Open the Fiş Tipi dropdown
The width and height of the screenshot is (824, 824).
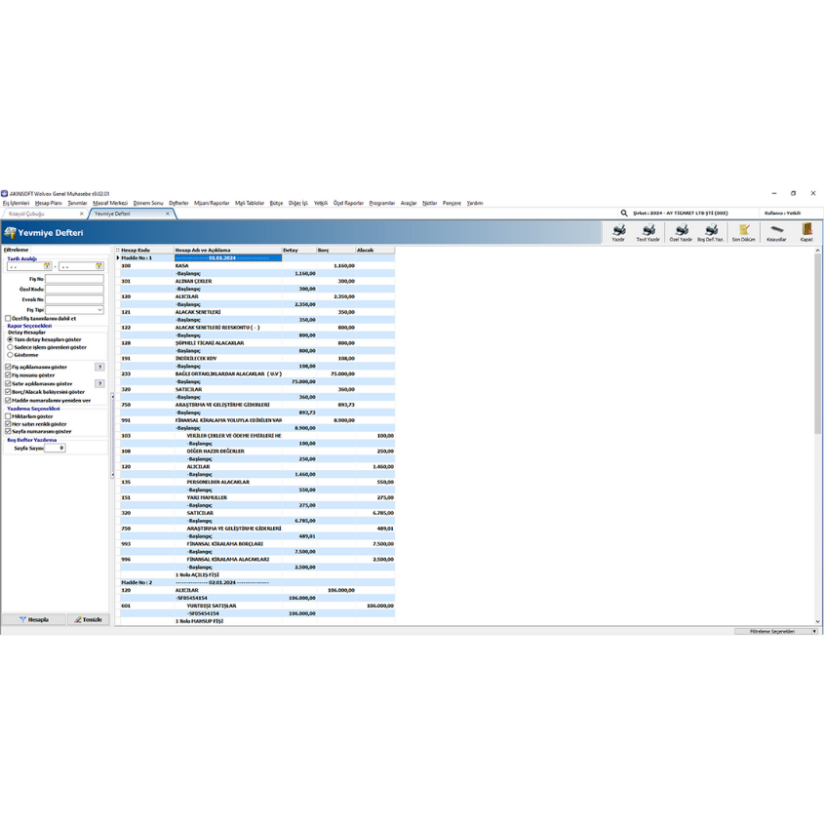pyautogui.click(x=99, y=310)
